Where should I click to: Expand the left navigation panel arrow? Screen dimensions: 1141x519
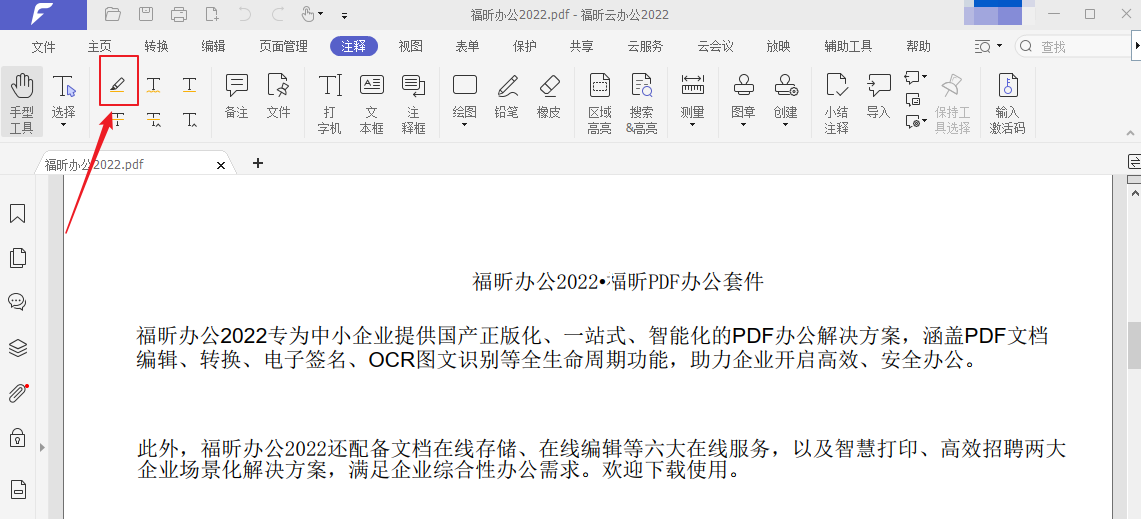41,447
